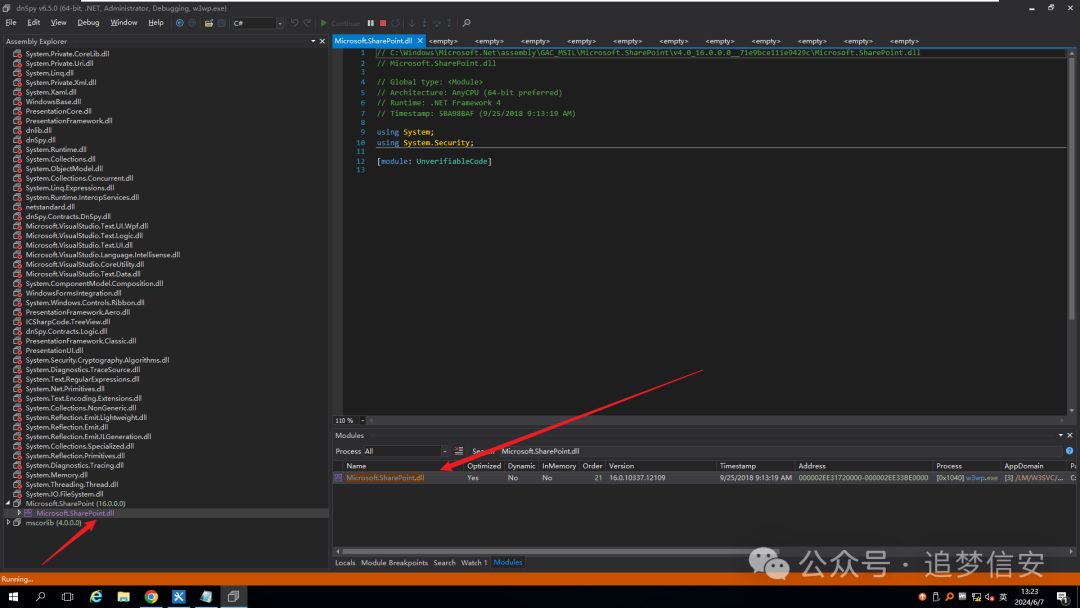Select System.IO.FileSystem.dll in the tree
The height and width of the screenshot is (608, 1080).
[x=64, y=494]
